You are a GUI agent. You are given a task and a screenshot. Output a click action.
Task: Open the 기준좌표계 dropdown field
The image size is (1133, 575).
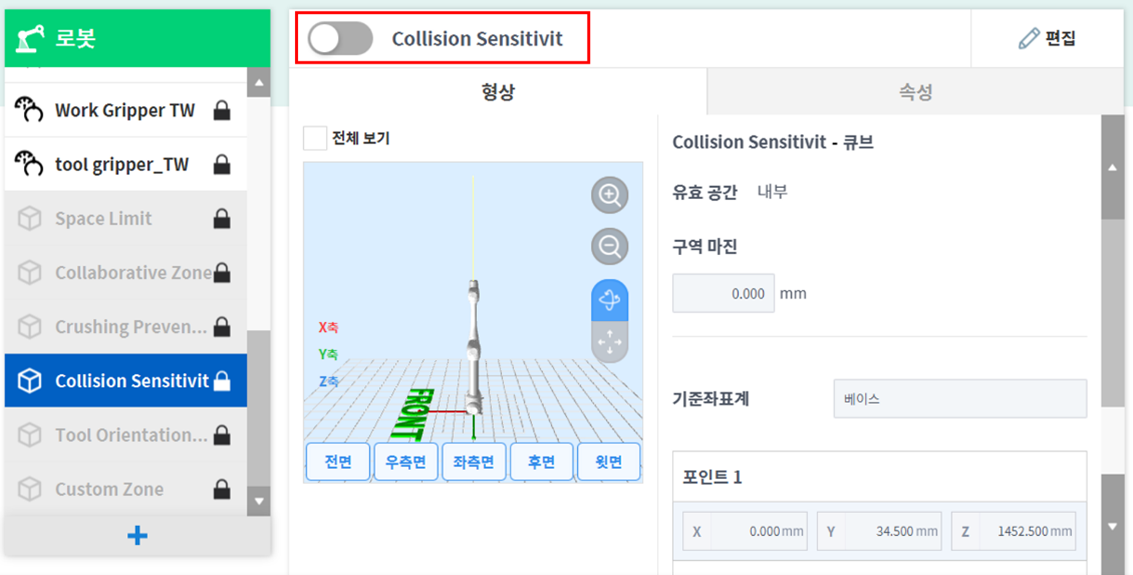[x=959, y=399]
